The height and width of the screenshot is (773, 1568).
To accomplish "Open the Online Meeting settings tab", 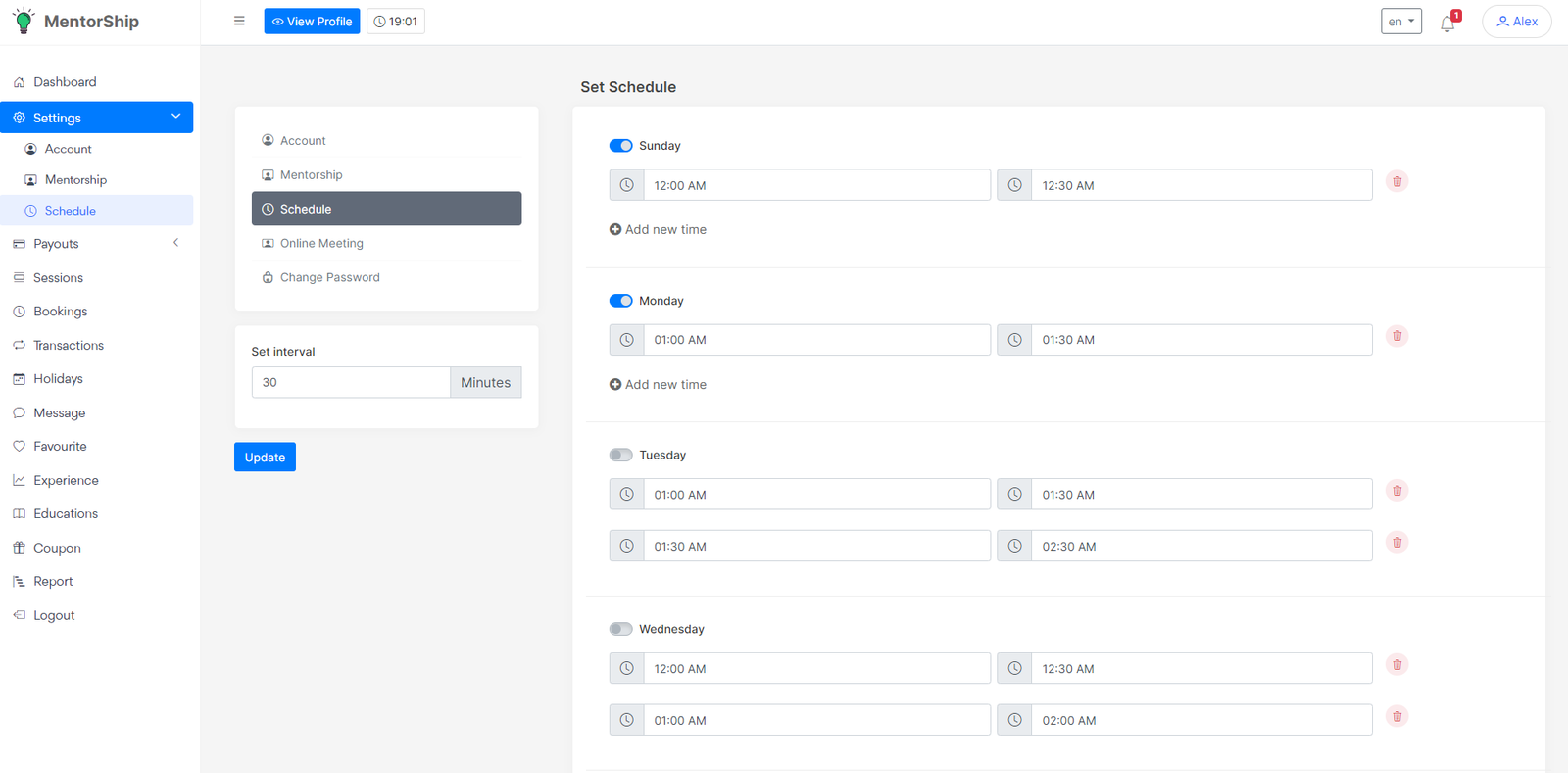I will (321, 243).
